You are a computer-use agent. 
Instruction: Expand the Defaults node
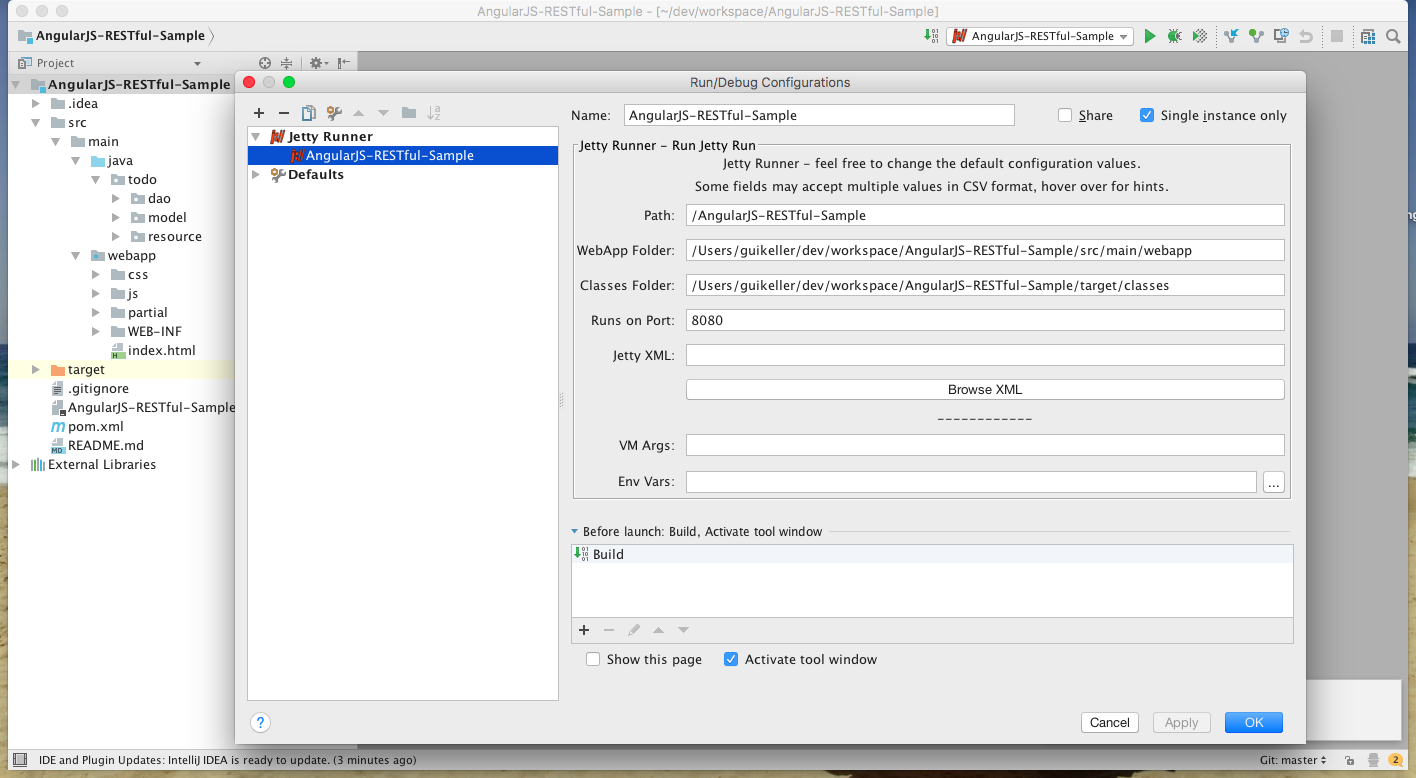(x=256, y=174)
